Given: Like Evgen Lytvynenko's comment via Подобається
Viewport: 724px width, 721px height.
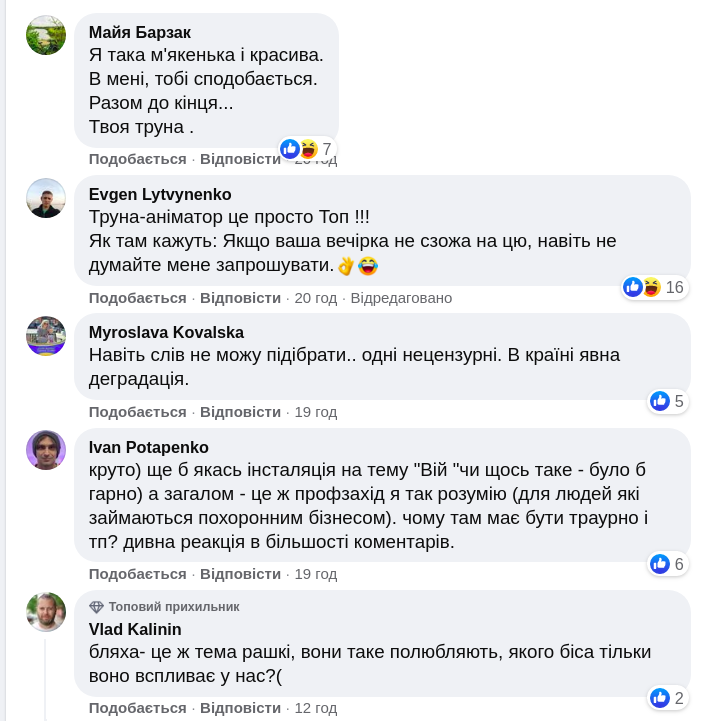Looking at the screenshot, I should tap(137, 298).
